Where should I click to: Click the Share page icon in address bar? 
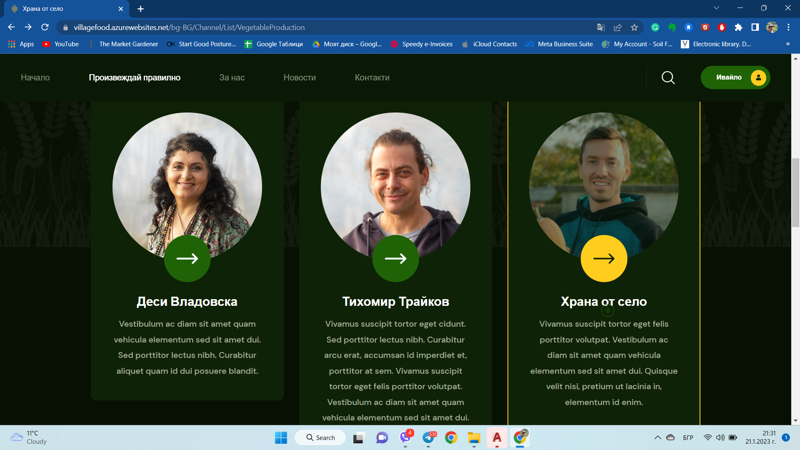coord(617,27)
